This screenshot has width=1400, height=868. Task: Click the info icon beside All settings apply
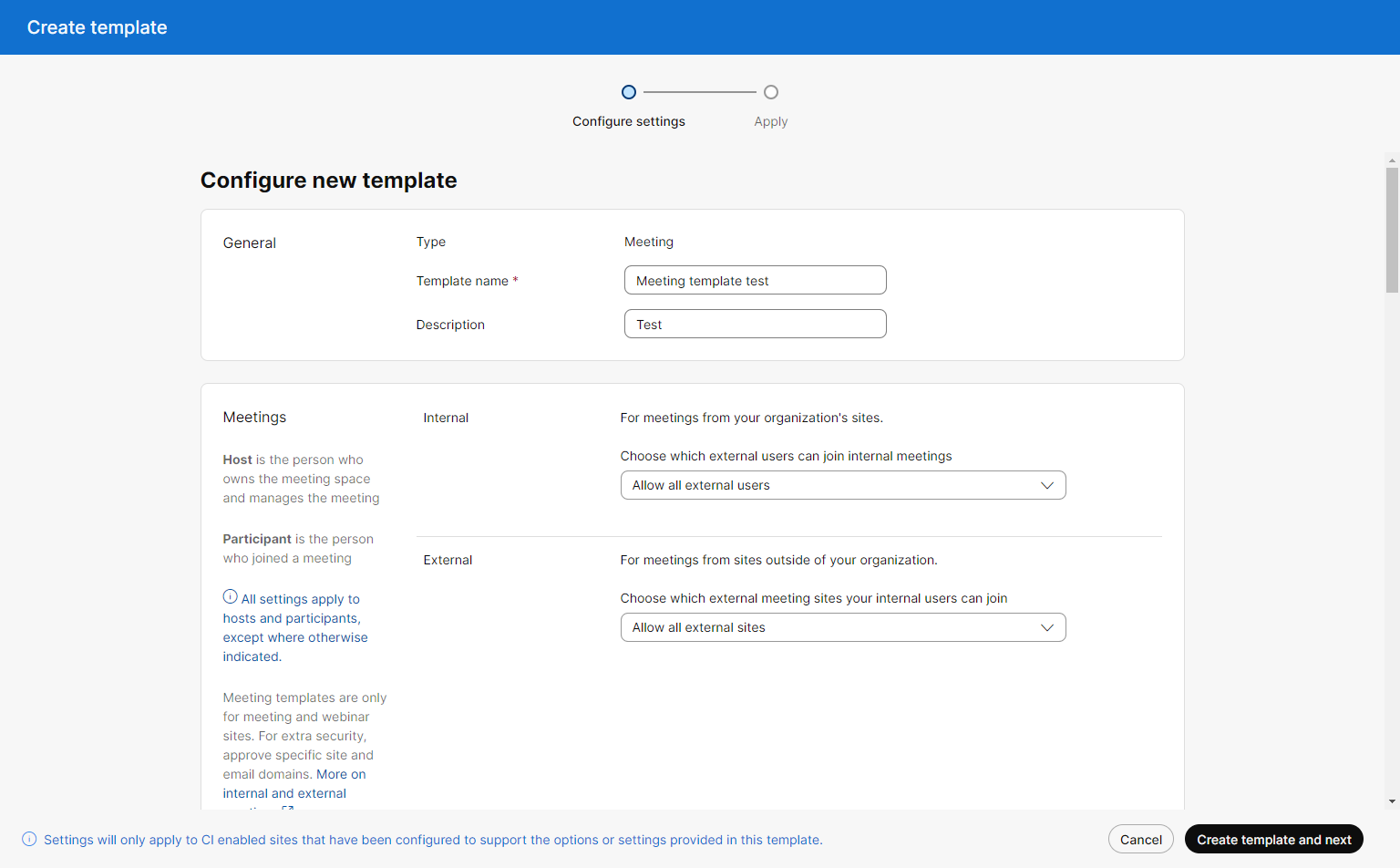[230, 597]
